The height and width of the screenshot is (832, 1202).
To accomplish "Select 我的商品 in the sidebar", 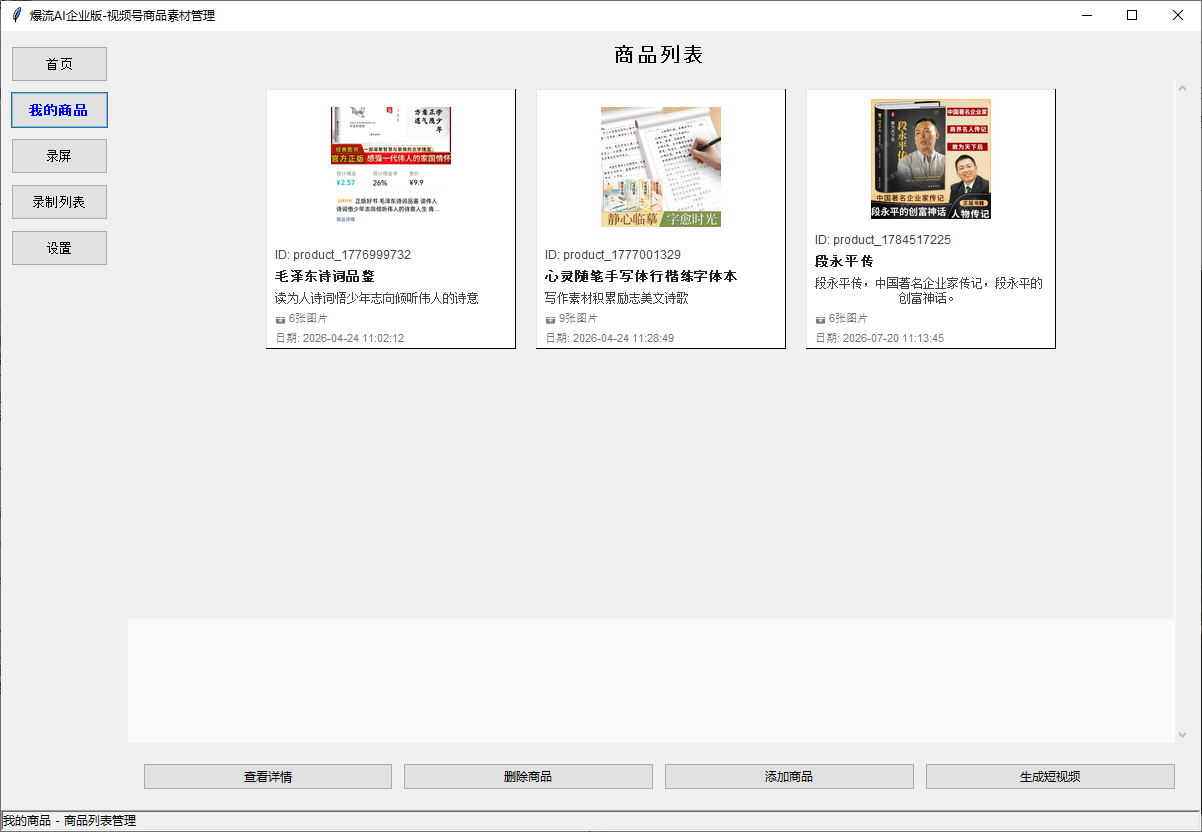I will (59, 110).
